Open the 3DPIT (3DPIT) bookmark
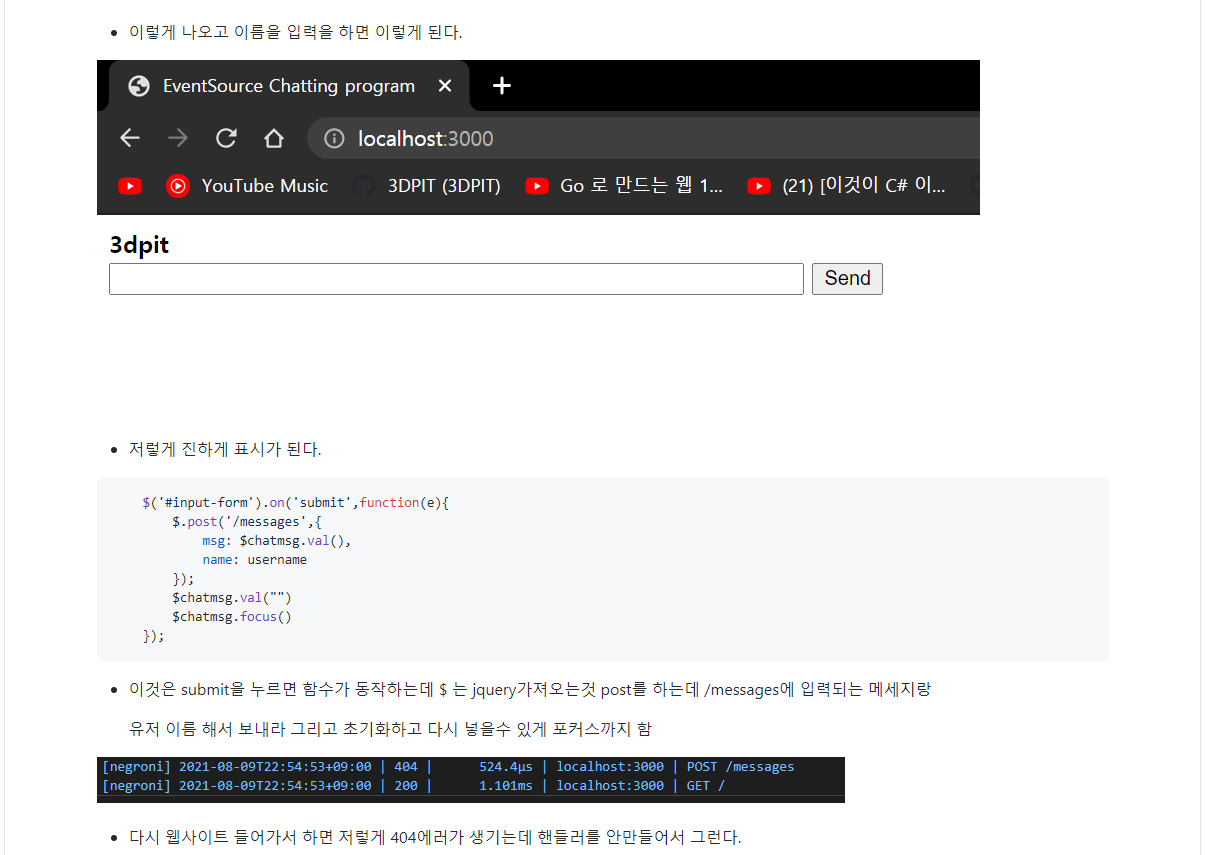Screen dimensions: 1205x855 (444, 186)
